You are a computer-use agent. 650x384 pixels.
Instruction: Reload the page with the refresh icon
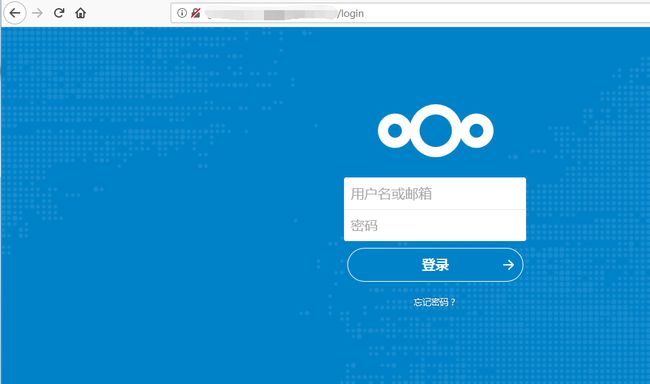(59, 13)
